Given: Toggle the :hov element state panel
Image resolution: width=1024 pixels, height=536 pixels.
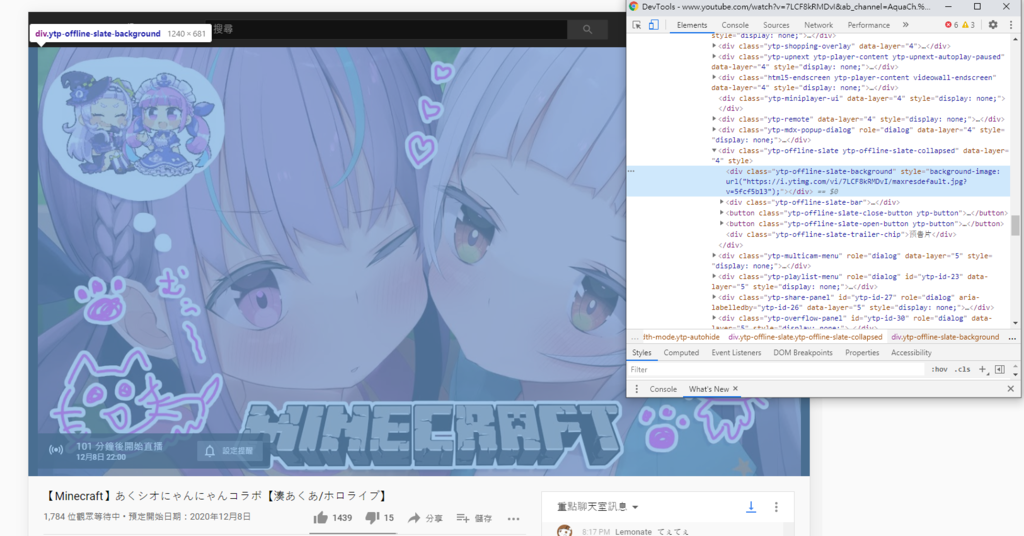Looking at the screenshot, I should coord(939,370).
